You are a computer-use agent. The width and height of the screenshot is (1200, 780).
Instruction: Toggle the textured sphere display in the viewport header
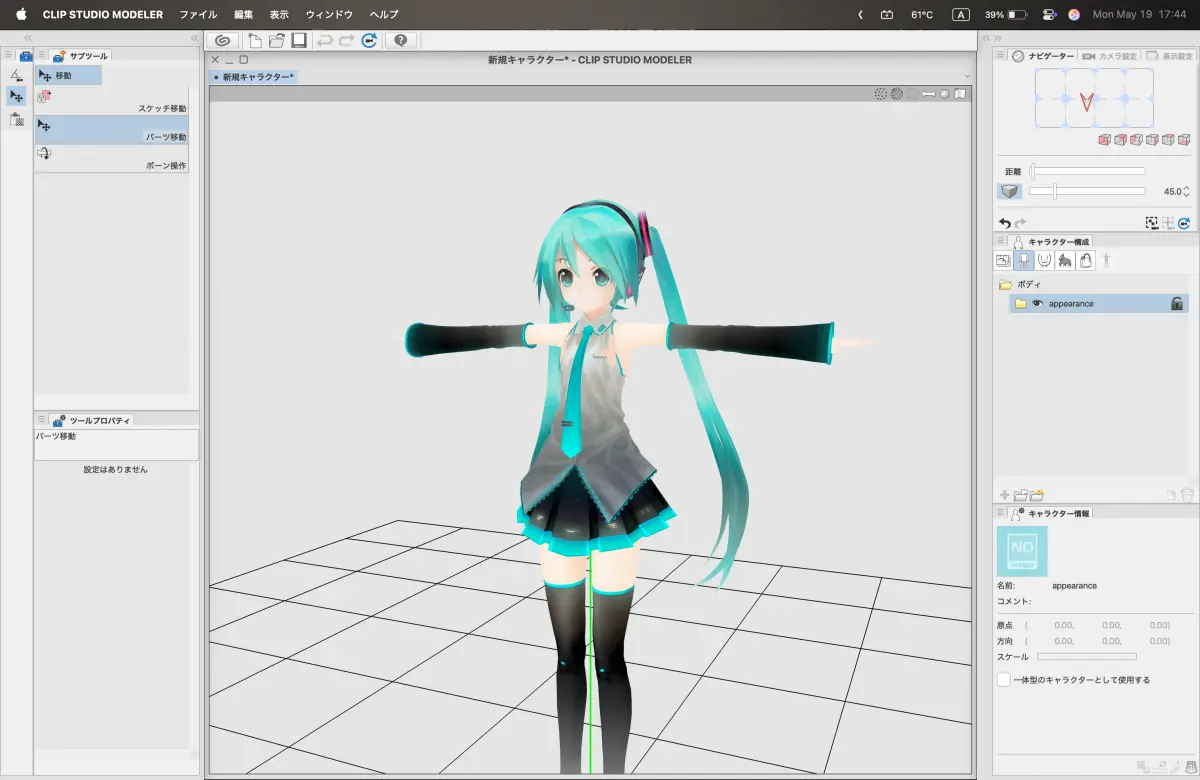(x=897, y=94)
